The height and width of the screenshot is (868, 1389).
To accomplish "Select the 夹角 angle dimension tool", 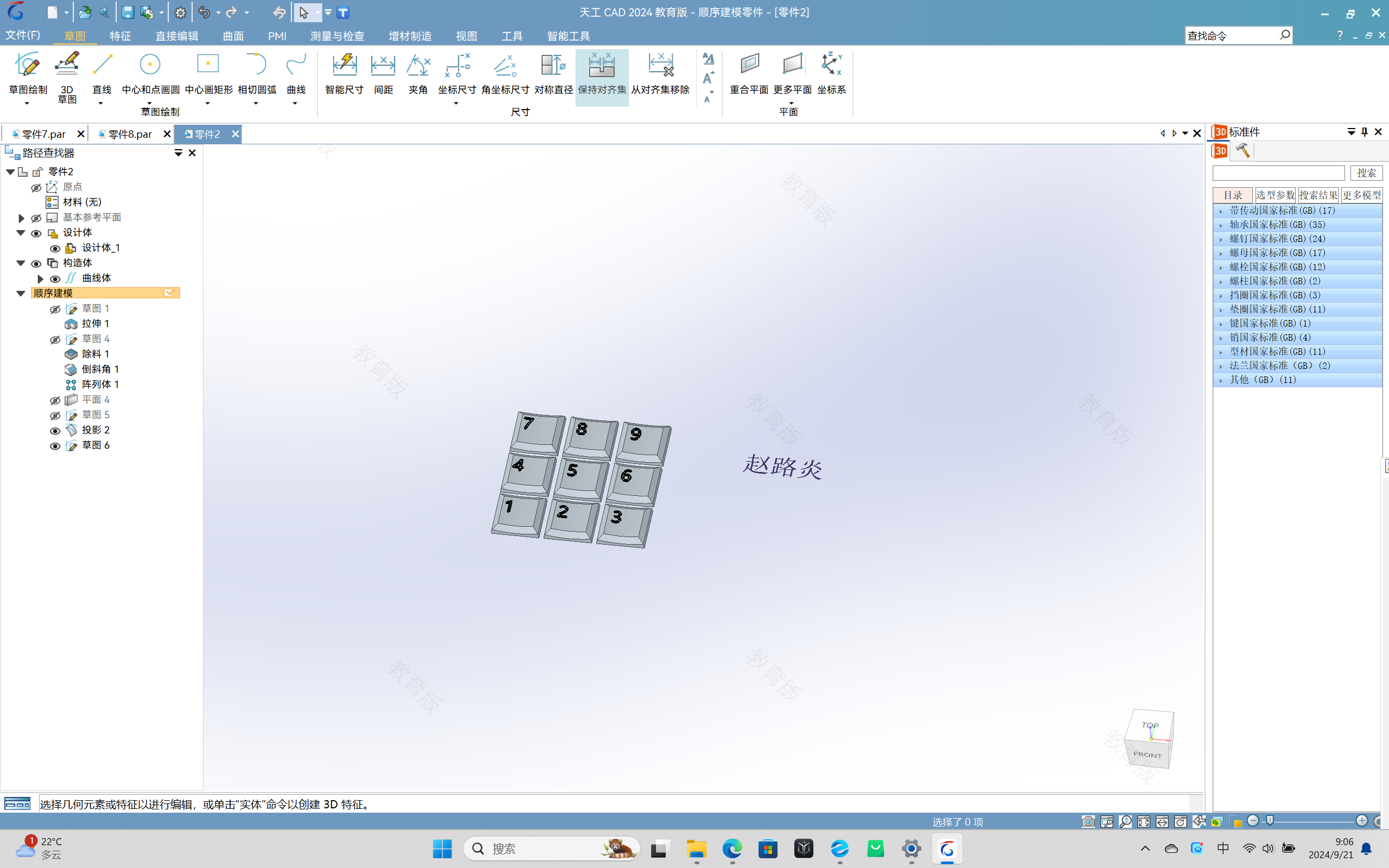I will 418,73.
